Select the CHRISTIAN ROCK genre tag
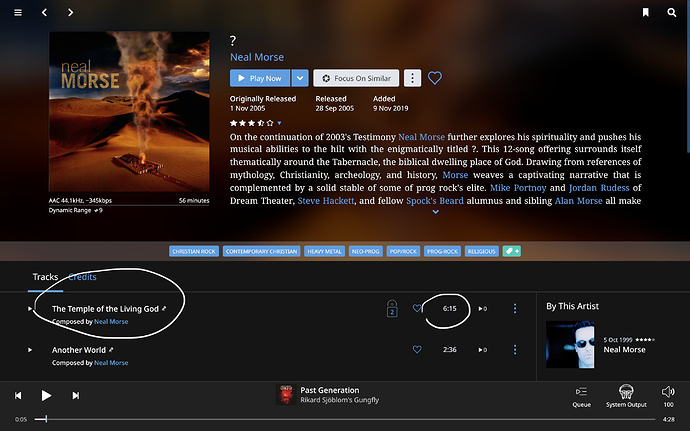 coord(194,251)
